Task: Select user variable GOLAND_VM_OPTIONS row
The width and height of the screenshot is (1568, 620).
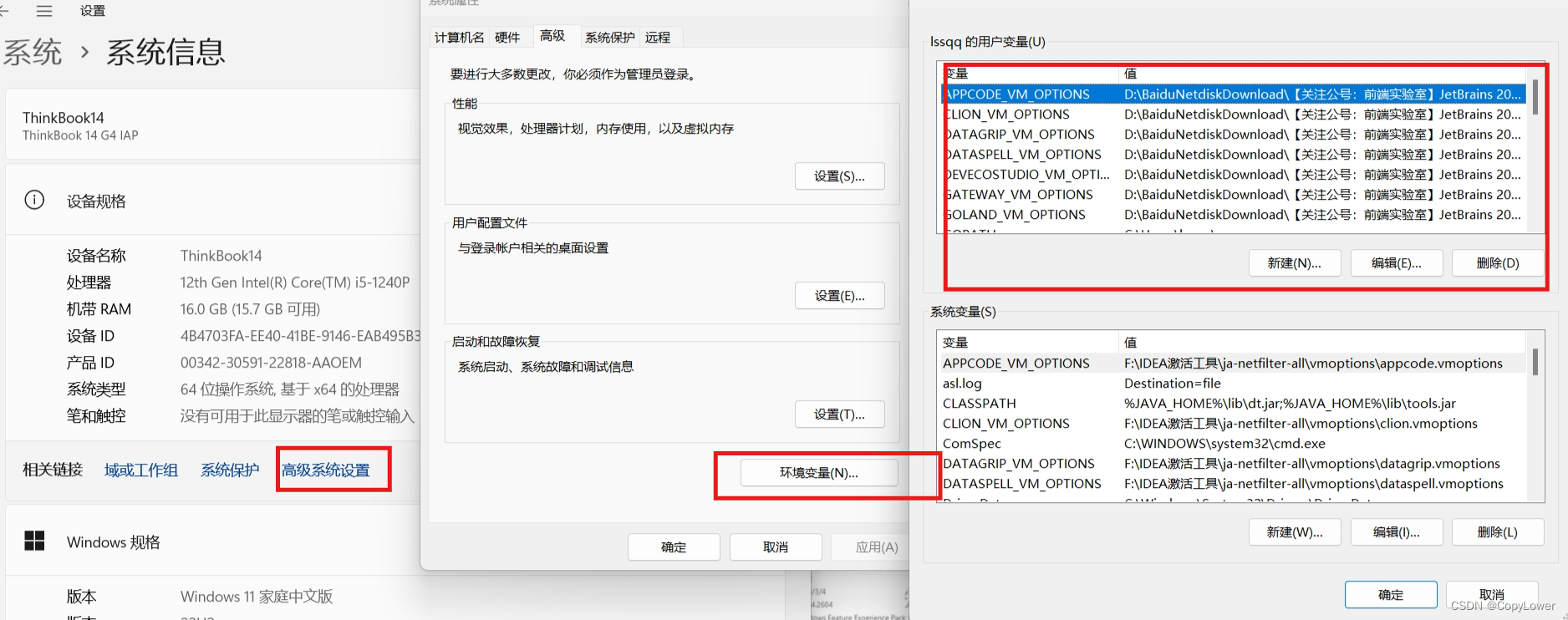Action: (x=1235, y=215)
